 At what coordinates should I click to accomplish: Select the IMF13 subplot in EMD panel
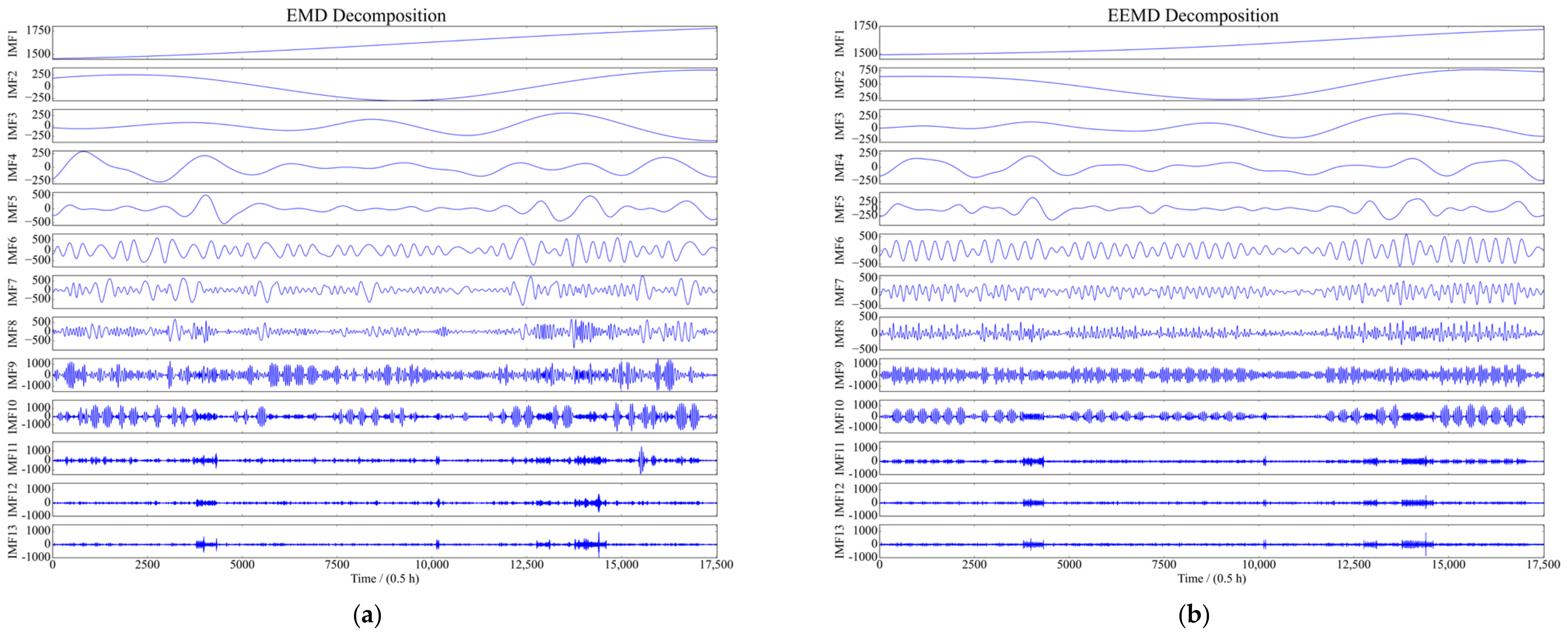pyautogui.click(x=384, y=541)
